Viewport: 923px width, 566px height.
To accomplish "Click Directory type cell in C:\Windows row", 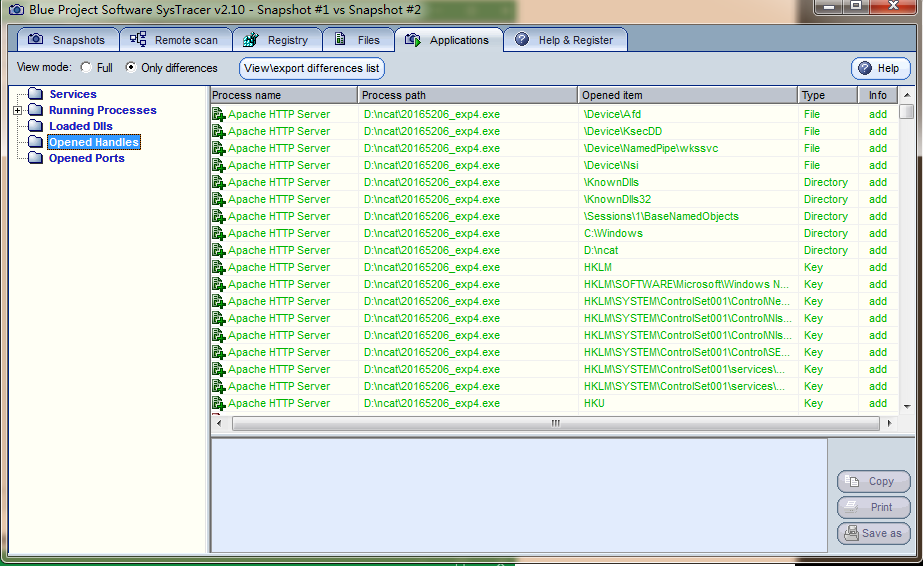I will tap(826, 234).
